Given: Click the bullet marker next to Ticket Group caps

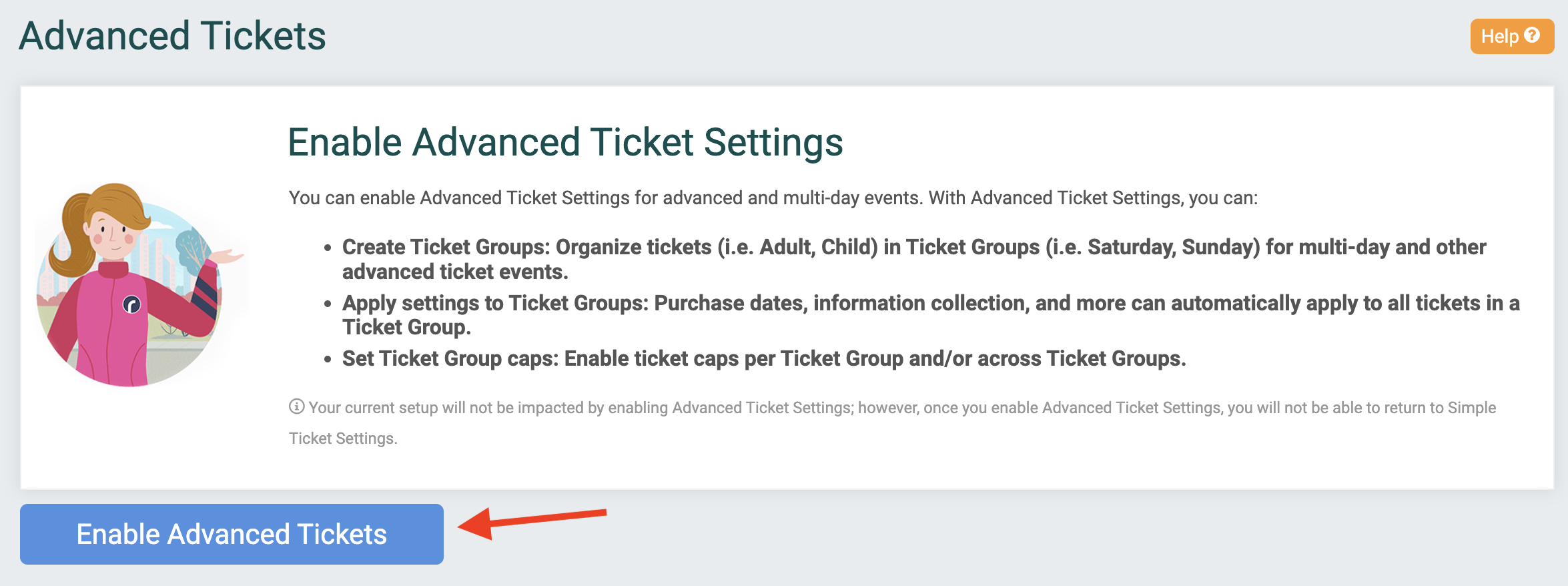Looking at the screenshot, I should [x=328, y=358].
